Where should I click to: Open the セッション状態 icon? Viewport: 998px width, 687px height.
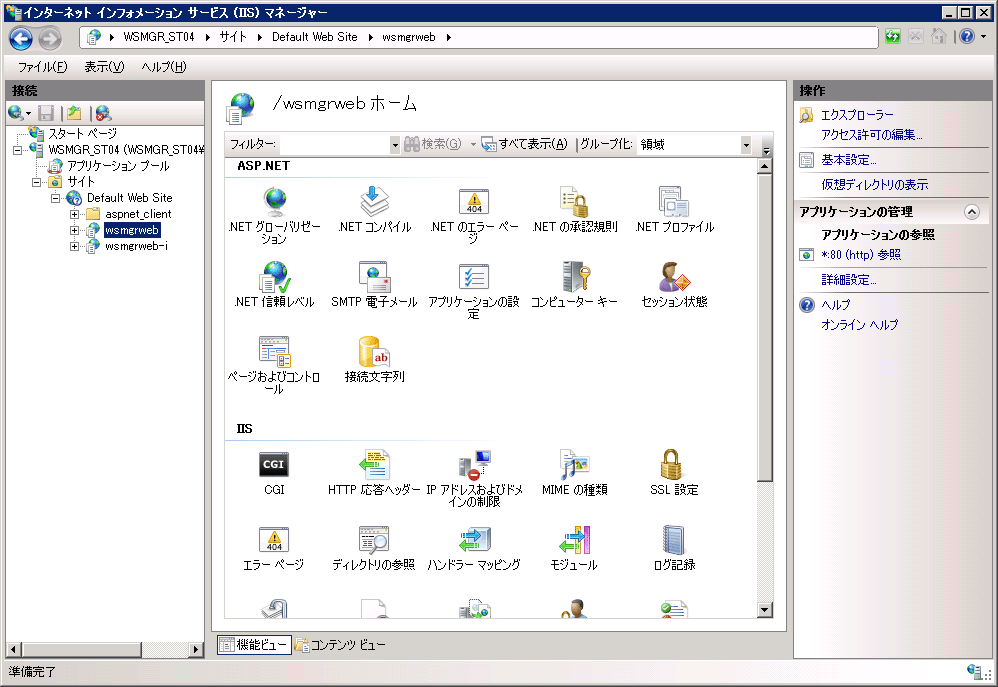point(673,277)
